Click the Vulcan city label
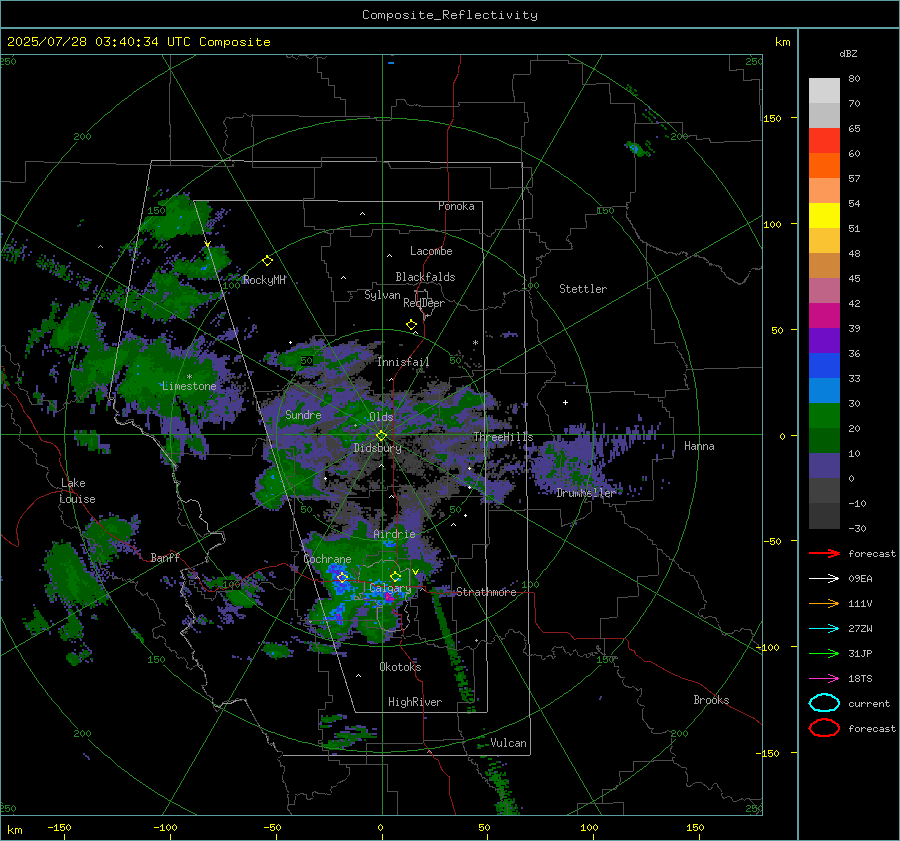 click(x=508, y=743)
